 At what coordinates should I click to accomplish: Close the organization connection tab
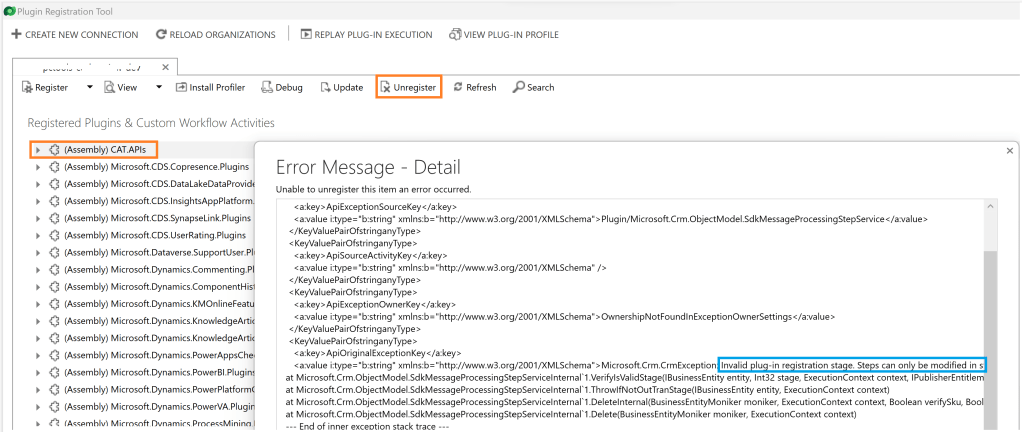[x=166, y=66]
